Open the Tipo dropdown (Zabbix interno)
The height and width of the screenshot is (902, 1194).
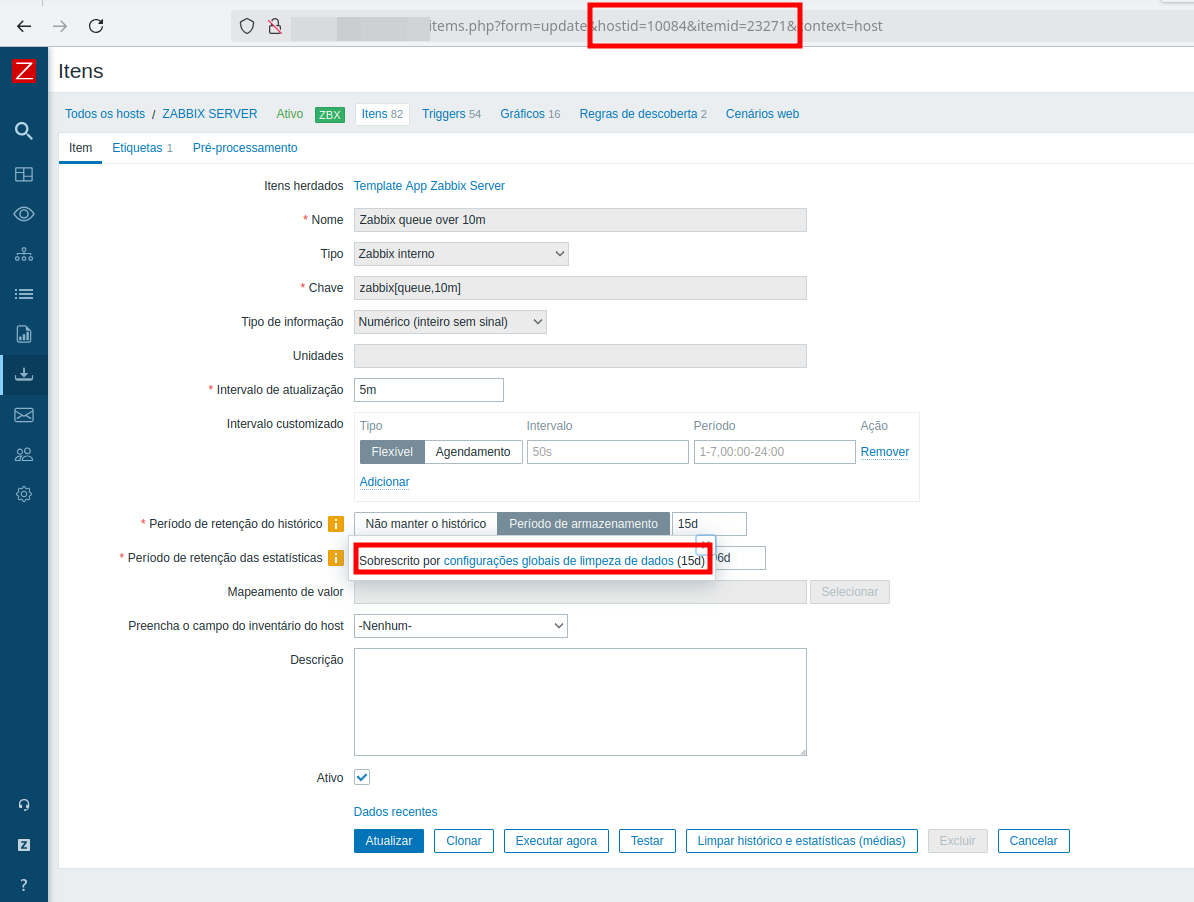[461, 253]
